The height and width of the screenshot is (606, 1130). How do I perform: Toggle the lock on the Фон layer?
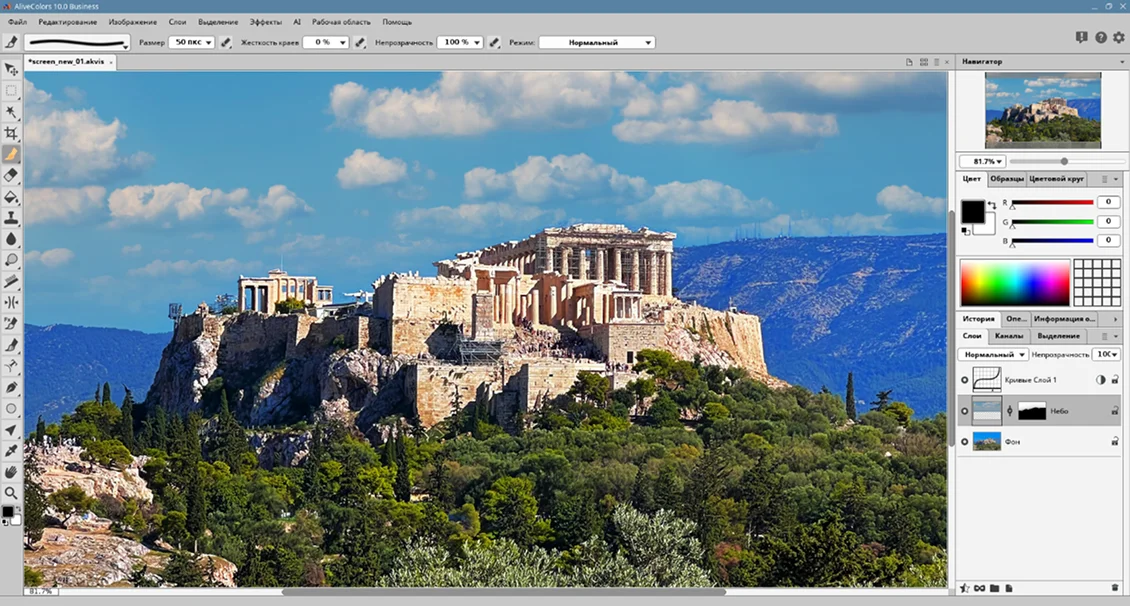(x=1115, y=441)
